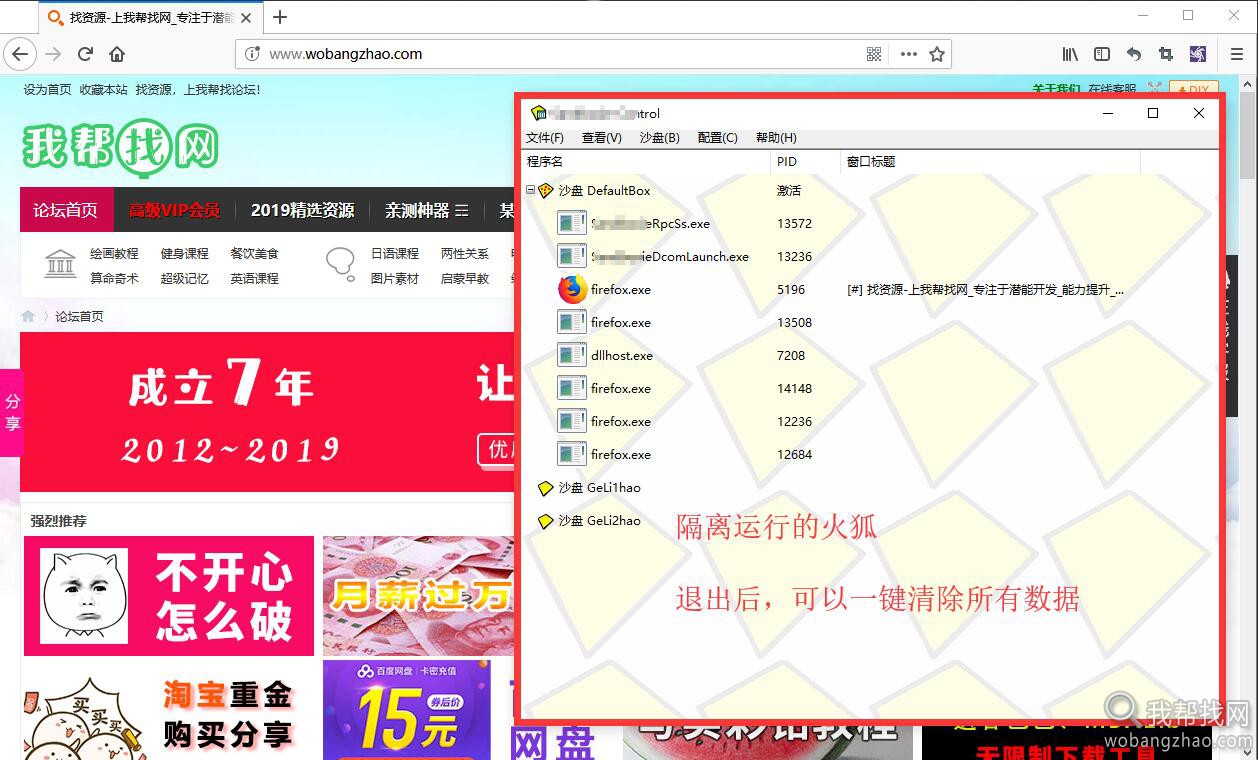Click firefox.exe icon with PID 5196
The image size is (1258, 760).
(572, 289)
